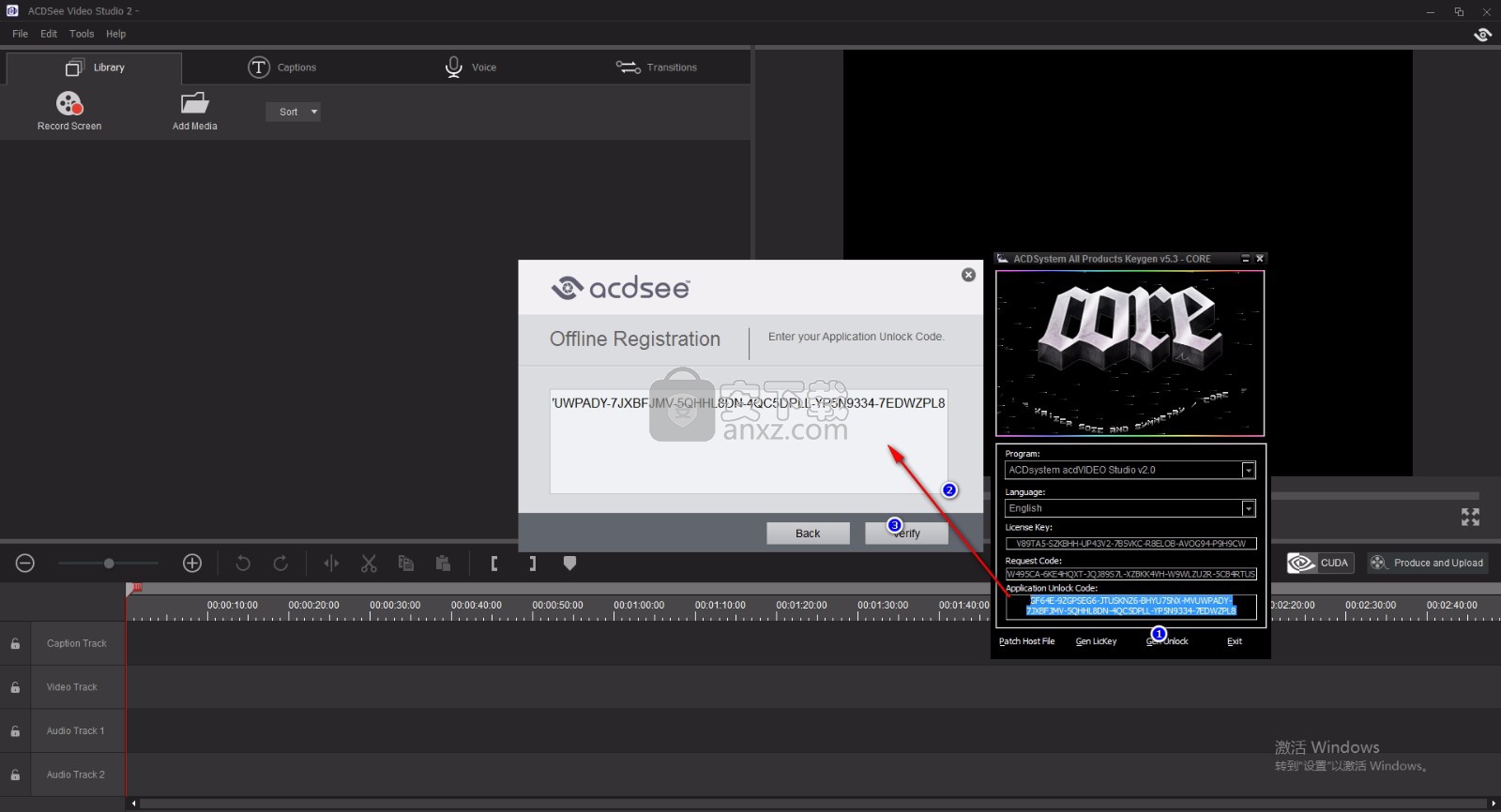Click the scrollbar left arrow at the bottom
1501x812 pixels.
point(133,804)
